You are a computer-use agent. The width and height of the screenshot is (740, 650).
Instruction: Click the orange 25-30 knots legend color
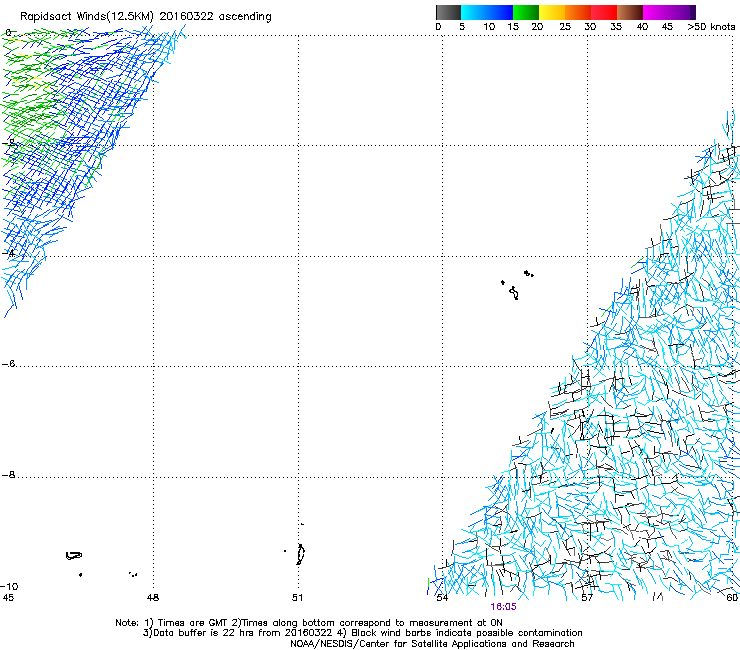pos(578,12)
